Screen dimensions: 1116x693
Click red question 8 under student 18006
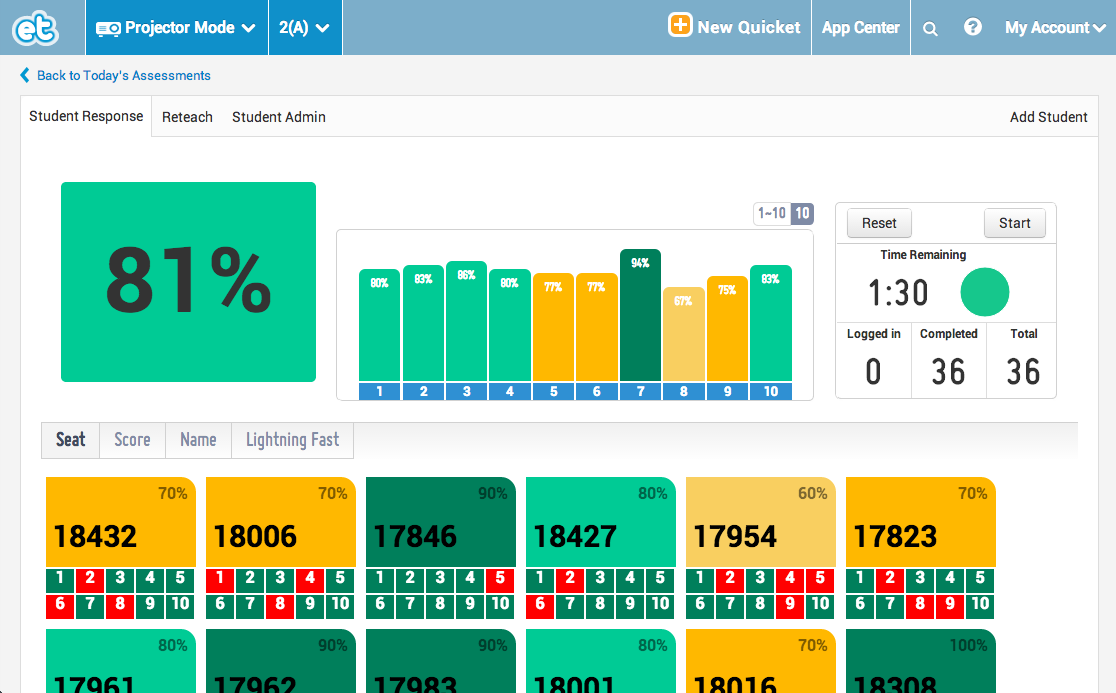280,605
